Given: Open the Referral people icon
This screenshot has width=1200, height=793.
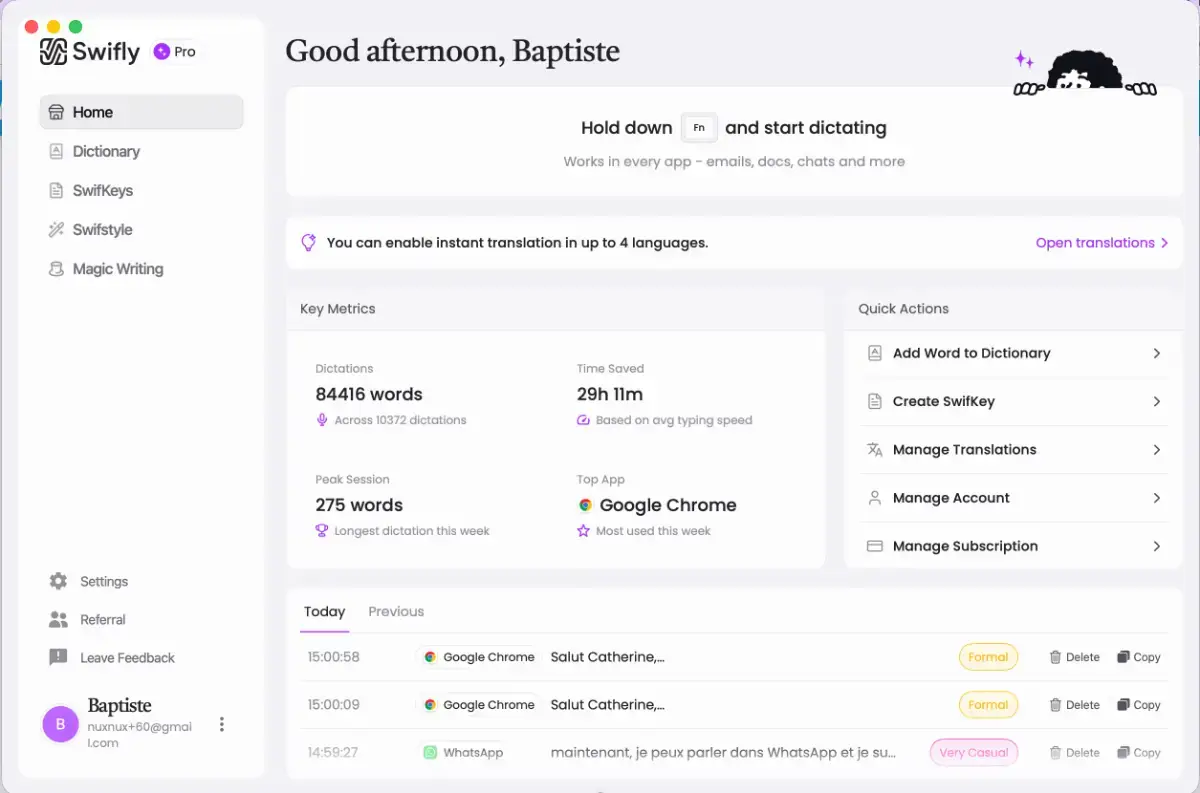Looking at the screenshot, I should coord(58,620).
